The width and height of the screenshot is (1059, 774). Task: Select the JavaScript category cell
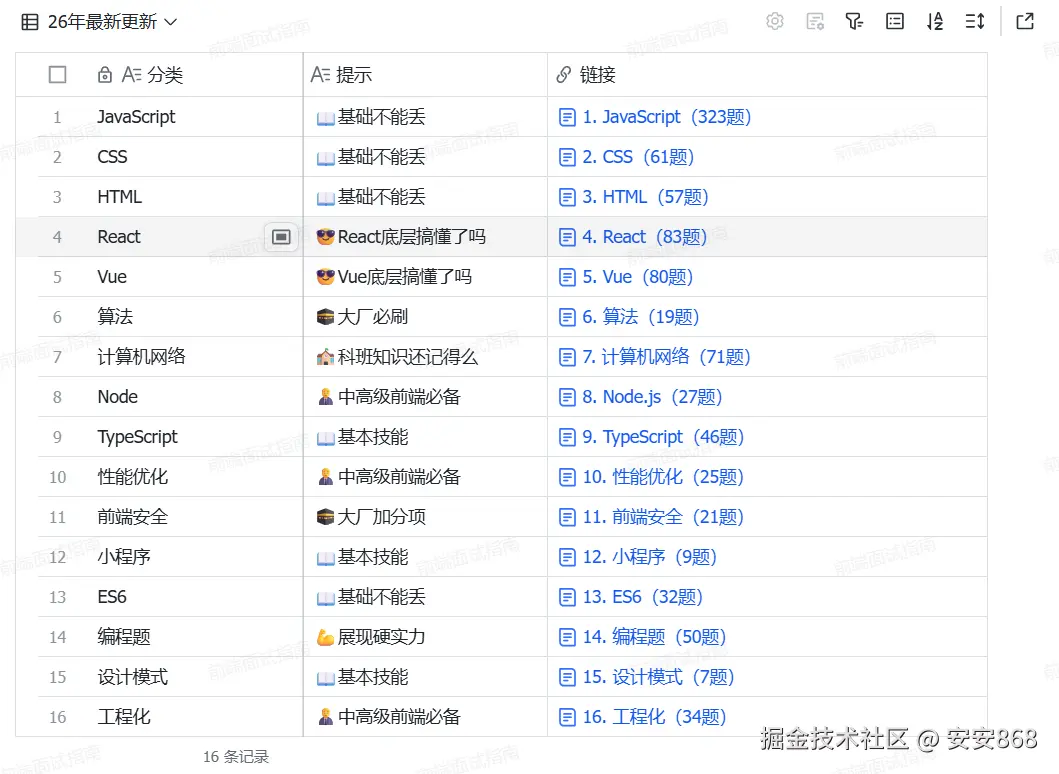click(x=189, y=117)
